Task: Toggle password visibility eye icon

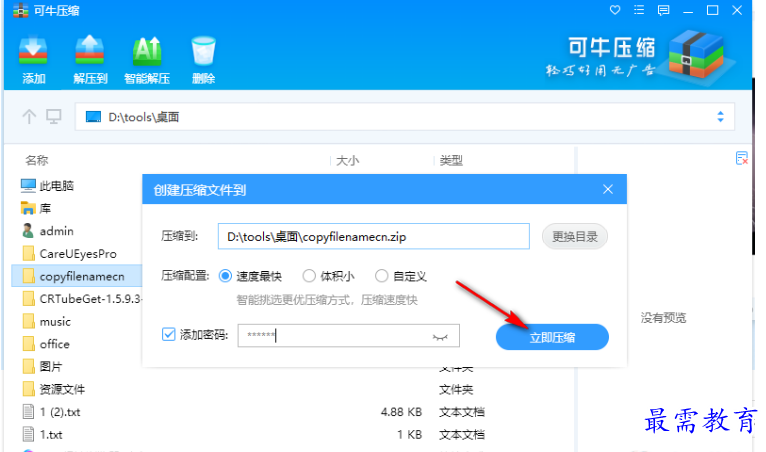Action: tap(440, 337)
